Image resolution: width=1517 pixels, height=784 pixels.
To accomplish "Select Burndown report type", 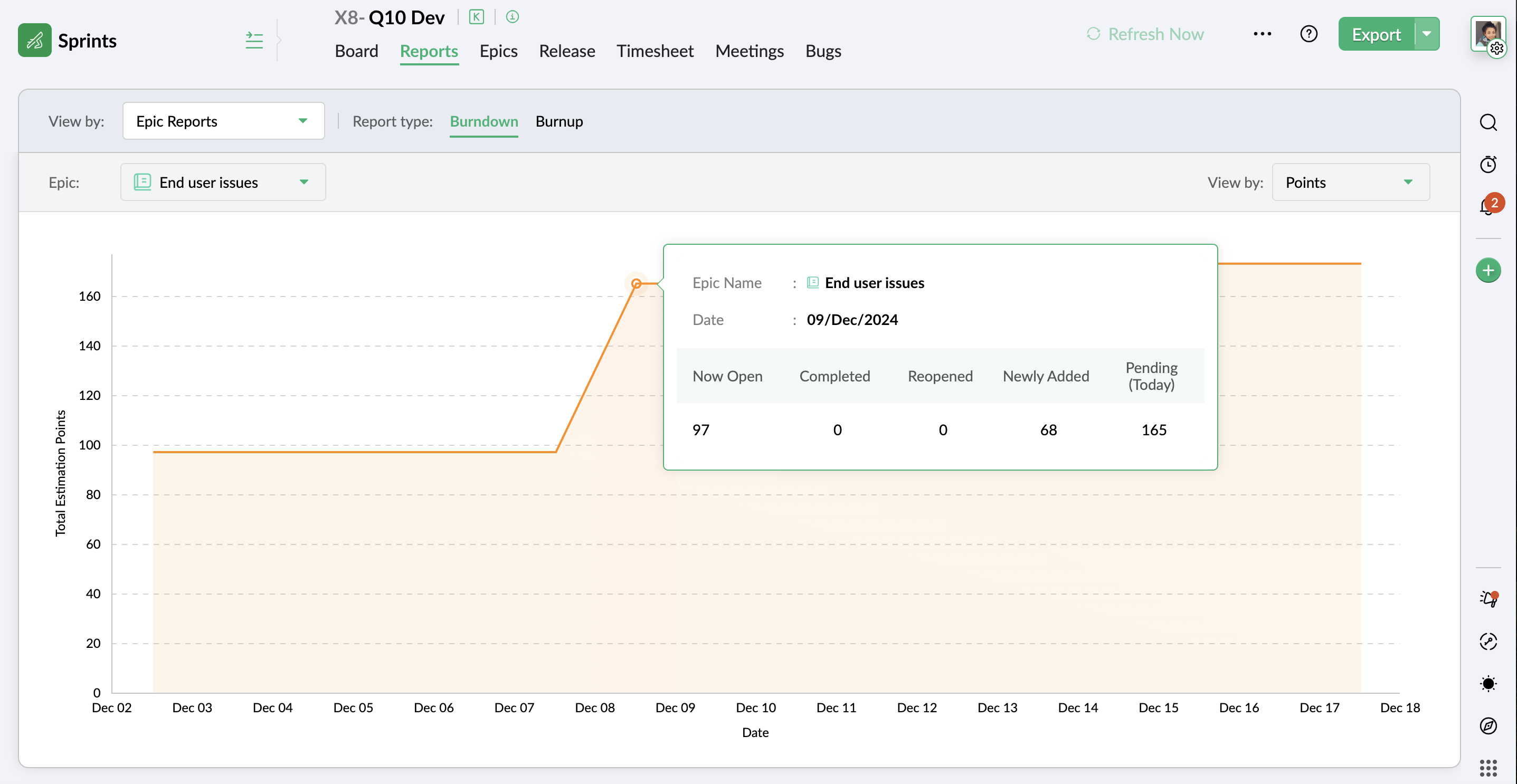I will pos(483,121).
